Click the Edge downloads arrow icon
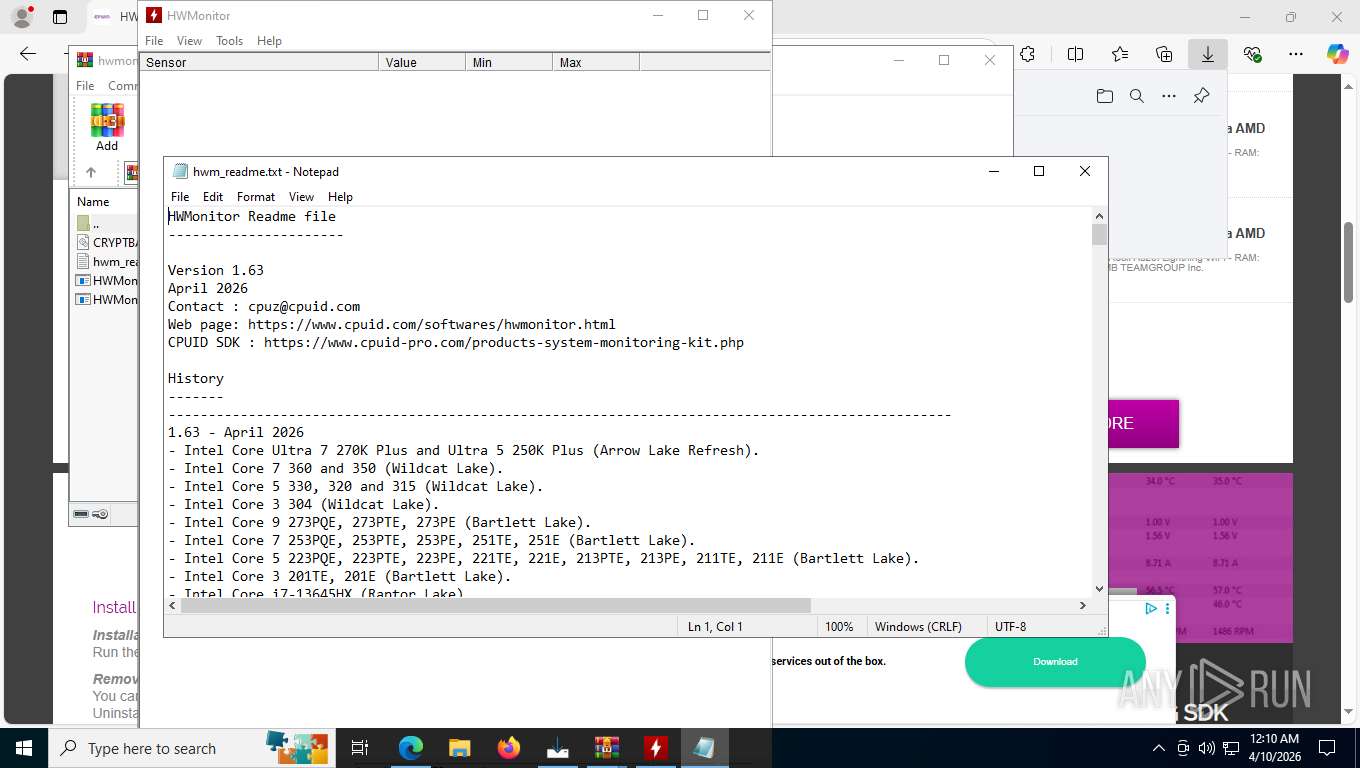Image resolution: width=1360 pixels, height=768 pixels. tap(1208, 54)
